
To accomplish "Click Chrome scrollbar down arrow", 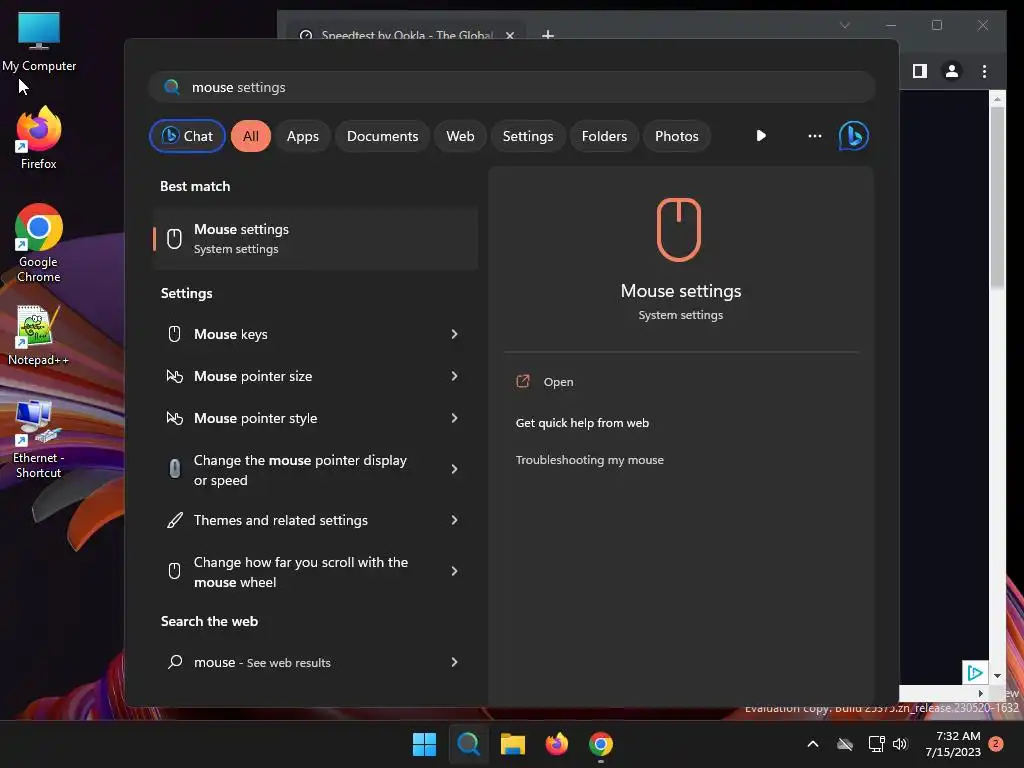I will click(997, 676).
